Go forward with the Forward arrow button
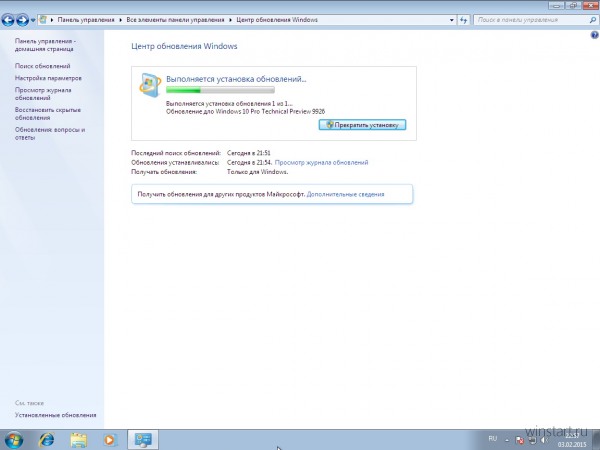Image resolution: width=600 pixels, height=450 pixels. 22,20
